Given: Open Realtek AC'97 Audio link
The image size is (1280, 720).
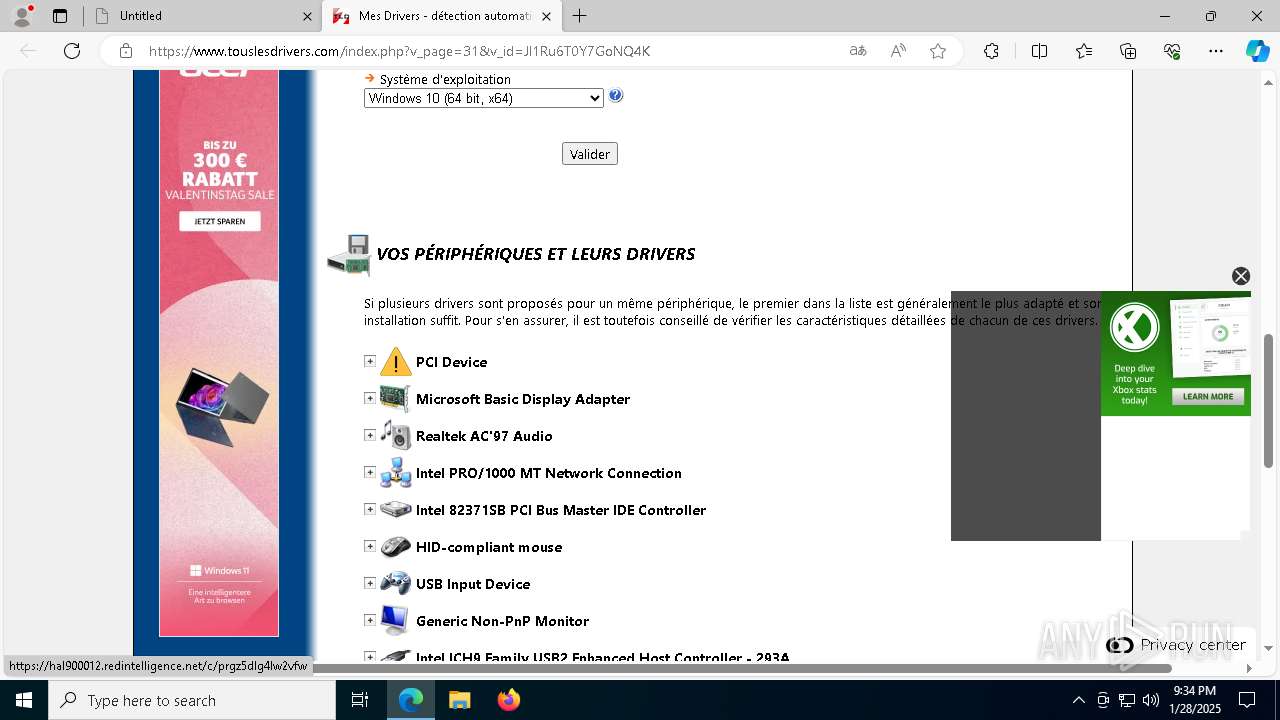Looking at the screenshot, I should [484, 436].
